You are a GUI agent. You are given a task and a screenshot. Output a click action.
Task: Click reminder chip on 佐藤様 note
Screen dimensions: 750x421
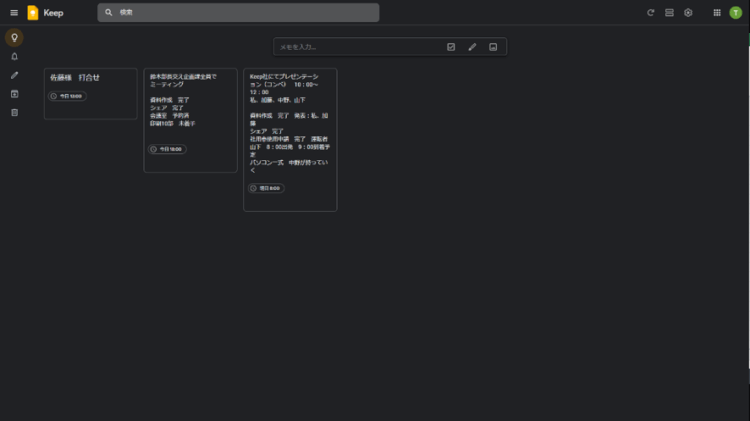tap(68, 96)
